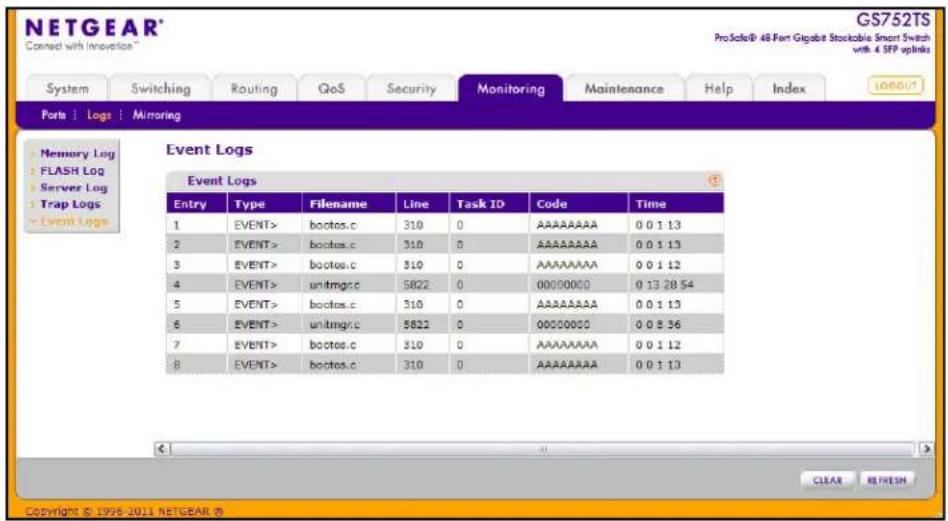Open Memory Log in sidebar

click(x=77, y=154)
